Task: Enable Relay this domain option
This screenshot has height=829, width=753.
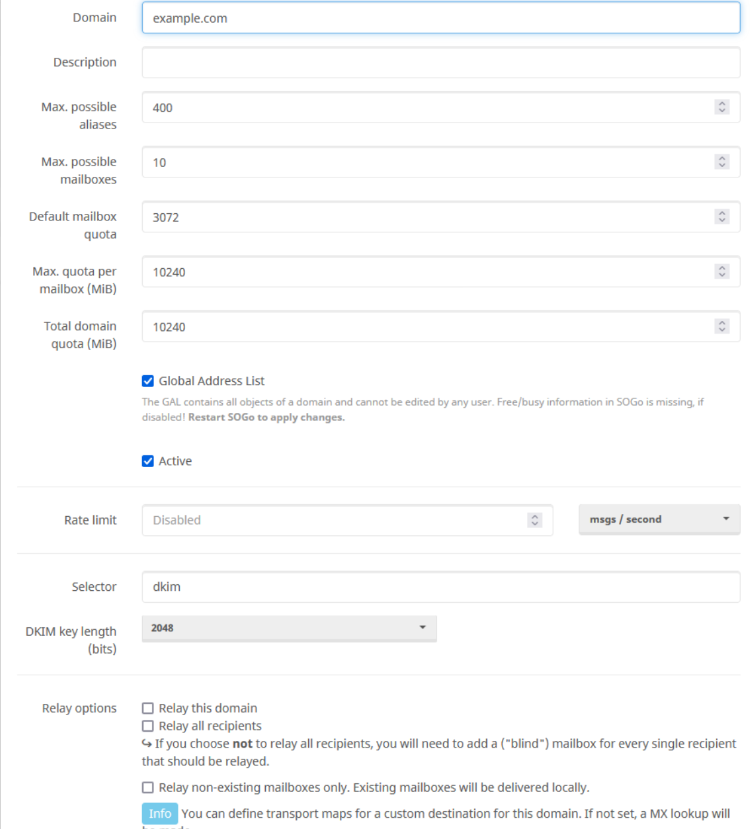Action: (x=148, y=708)
